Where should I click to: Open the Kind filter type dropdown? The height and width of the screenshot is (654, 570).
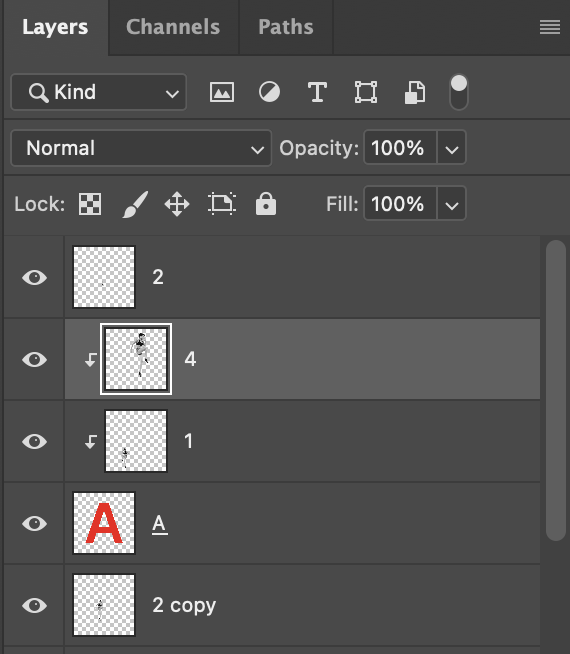[99, 92]
